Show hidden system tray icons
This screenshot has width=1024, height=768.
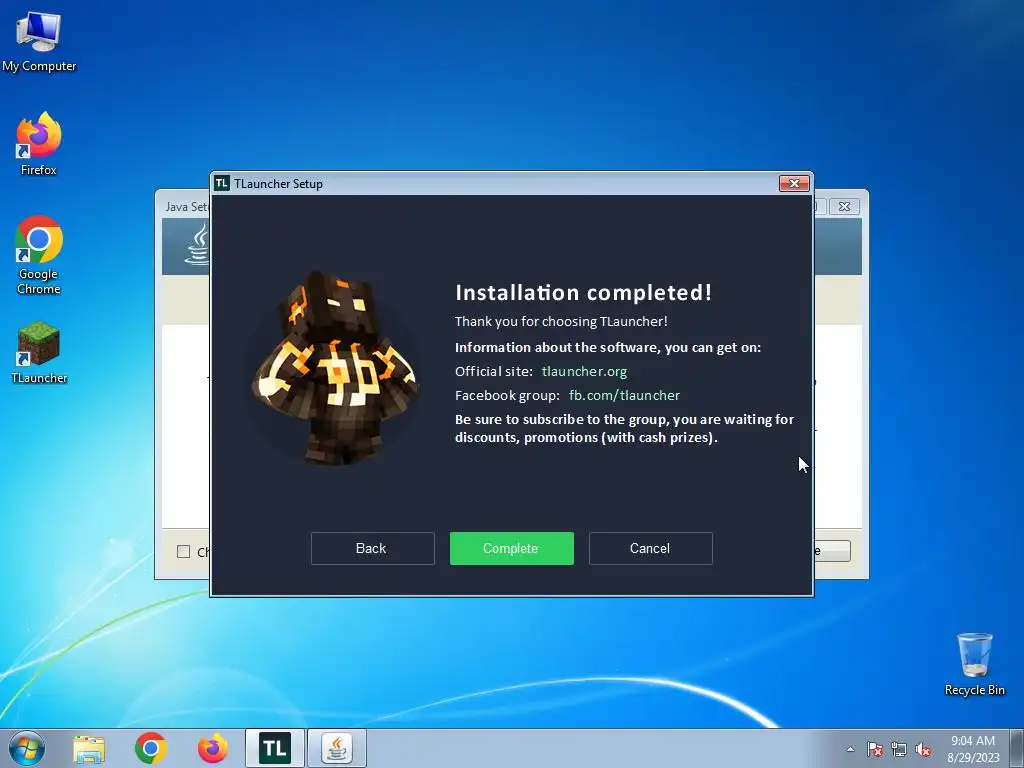[850, 749]
